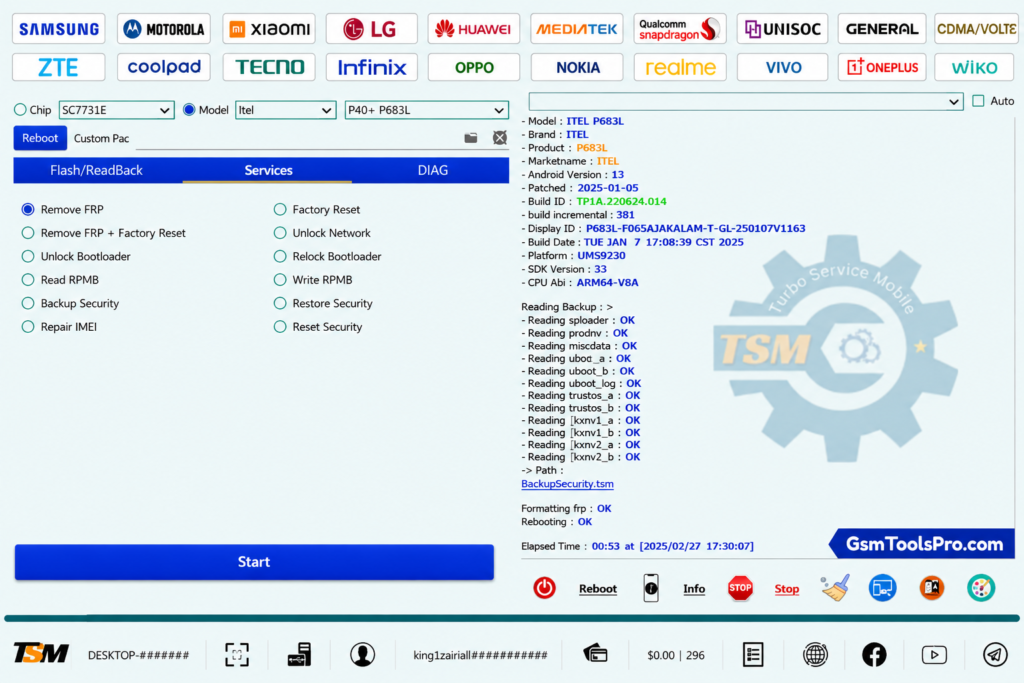This screenshot has height=683, width=1024.
Task: Clear the Custom Pac path with X icon
Action: click(500, 138)
